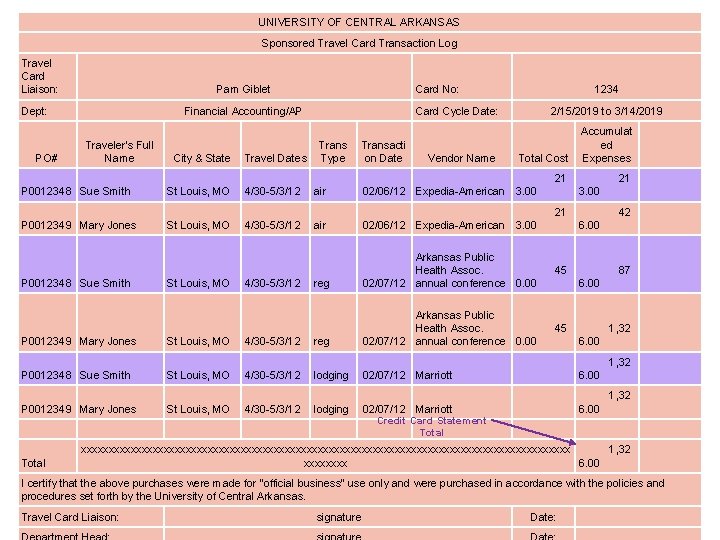Image resolution: width=720 pixels, height=540 pixels.
Task: Click the 'Date:' label beside Travel Card Liaison signature
Action: tap(543, 517)
